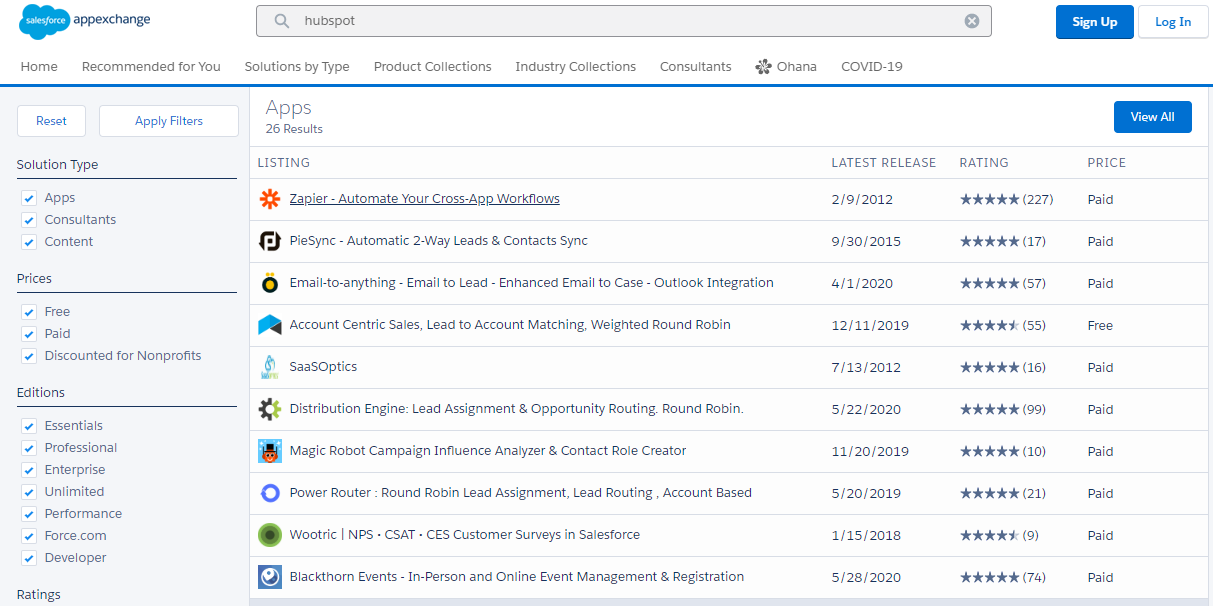Open the Email-to-anything app icon
Viewport: 1213px width, 606px height.
[x=270, y=283]
